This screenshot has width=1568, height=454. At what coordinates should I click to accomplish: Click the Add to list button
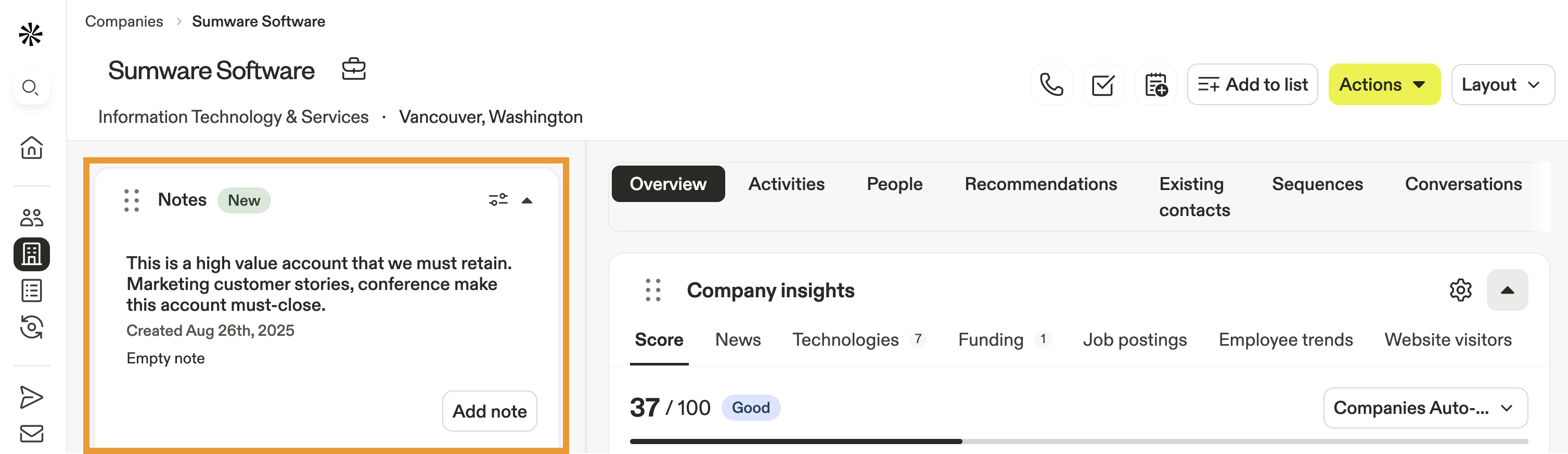(x=1252, y=85)
